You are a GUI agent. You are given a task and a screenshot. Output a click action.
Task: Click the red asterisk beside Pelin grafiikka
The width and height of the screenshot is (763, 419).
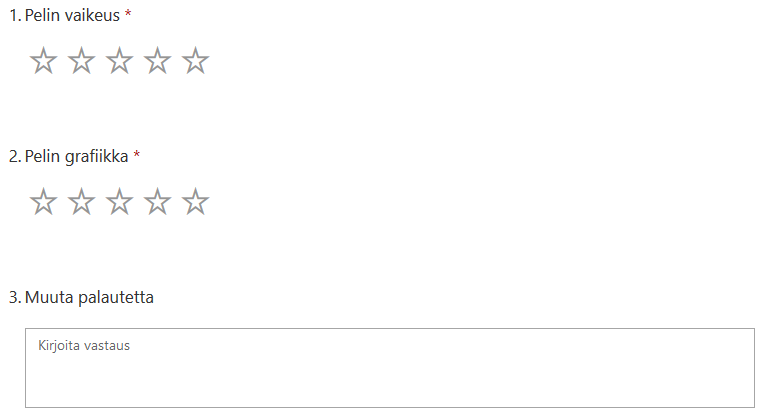[137, 156]
